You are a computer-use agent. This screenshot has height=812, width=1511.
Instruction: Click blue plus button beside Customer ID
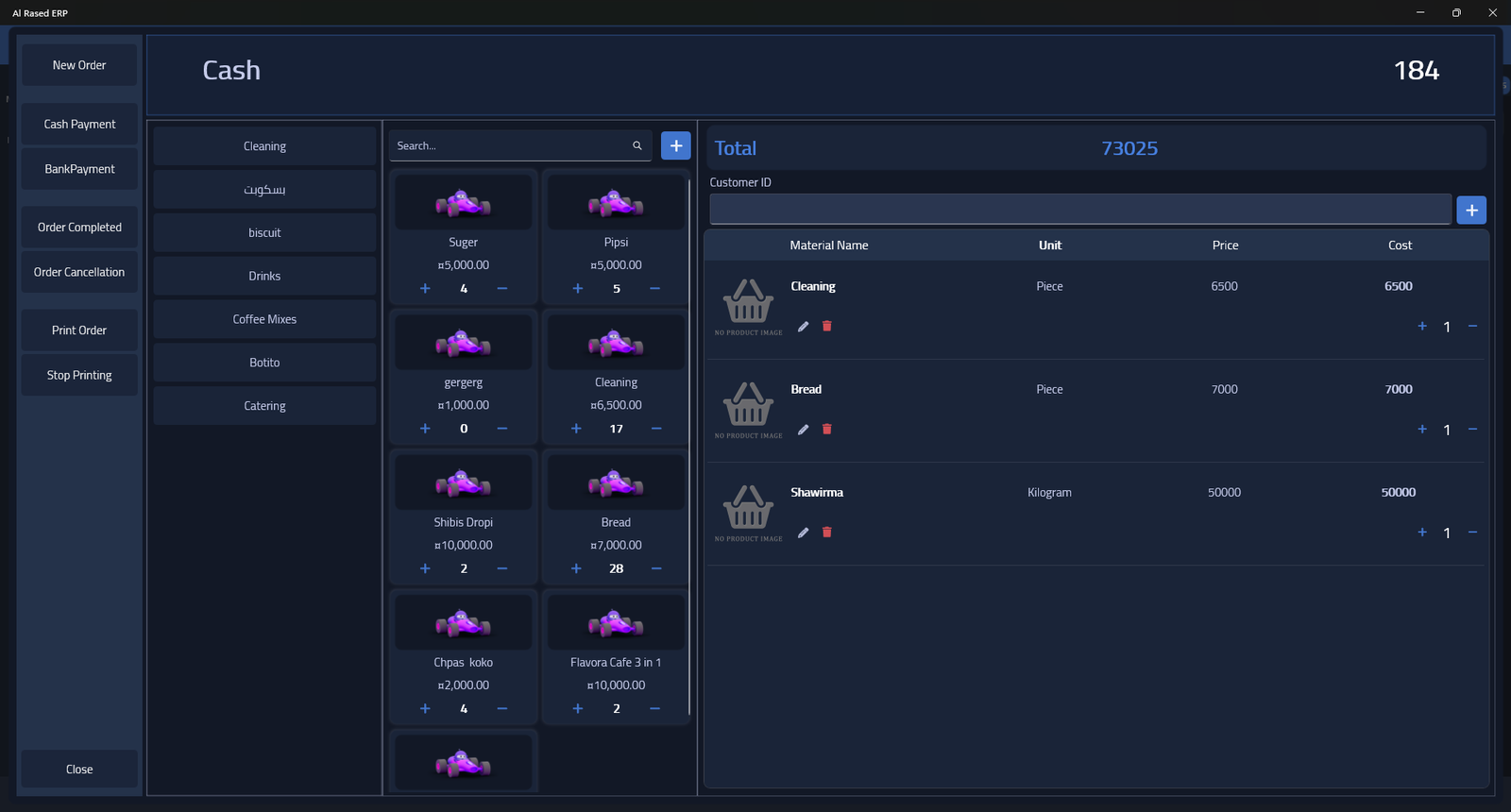[x=1470, y=210]
